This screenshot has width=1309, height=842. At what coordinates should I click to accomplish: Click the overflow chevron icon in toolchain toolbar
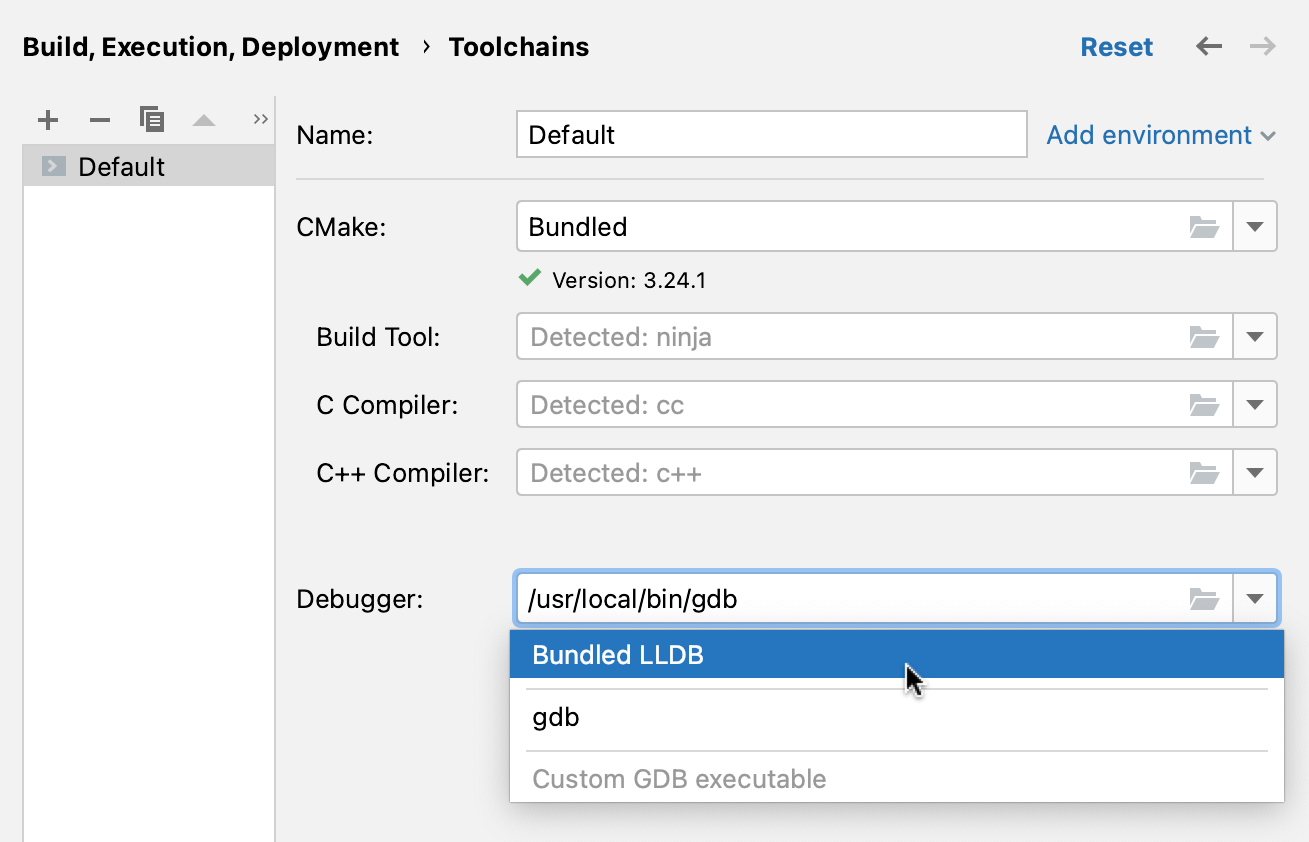point(260,118)
